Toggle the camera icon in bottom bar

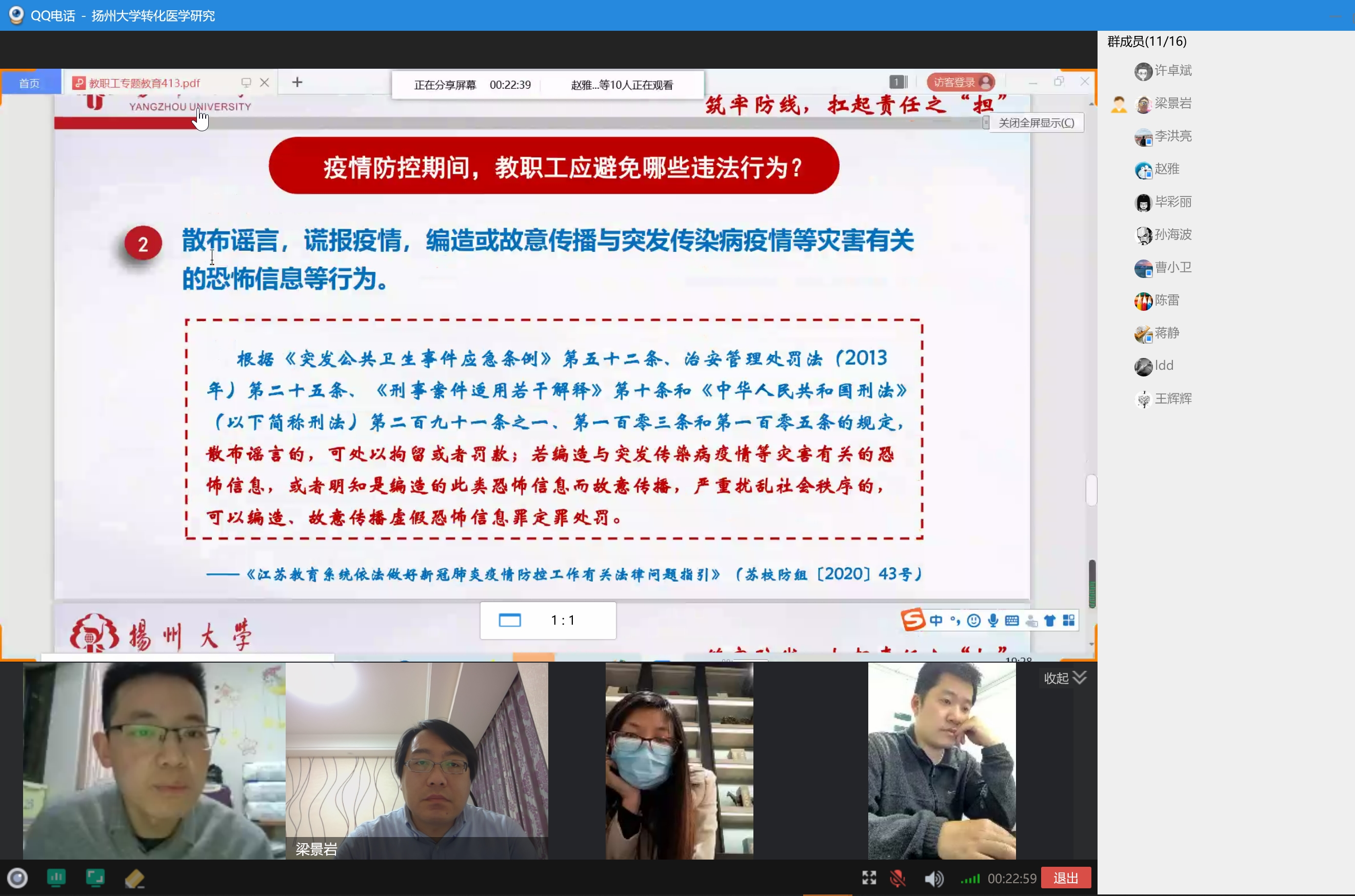click(x=17, y=878)
